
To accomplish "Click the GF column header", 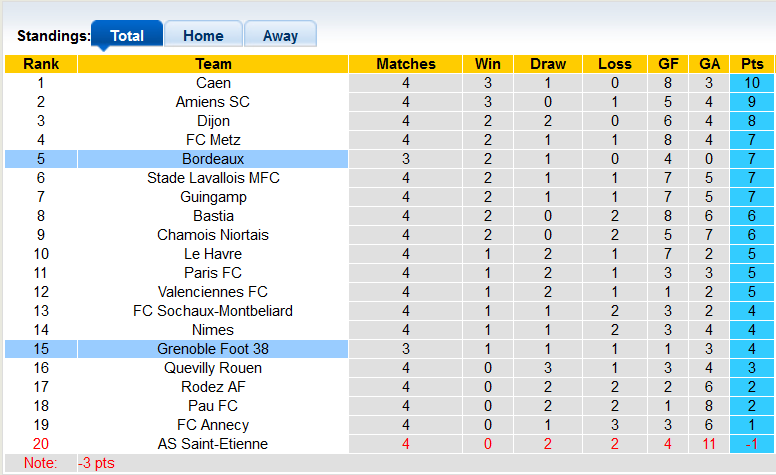I will point(668,64).
